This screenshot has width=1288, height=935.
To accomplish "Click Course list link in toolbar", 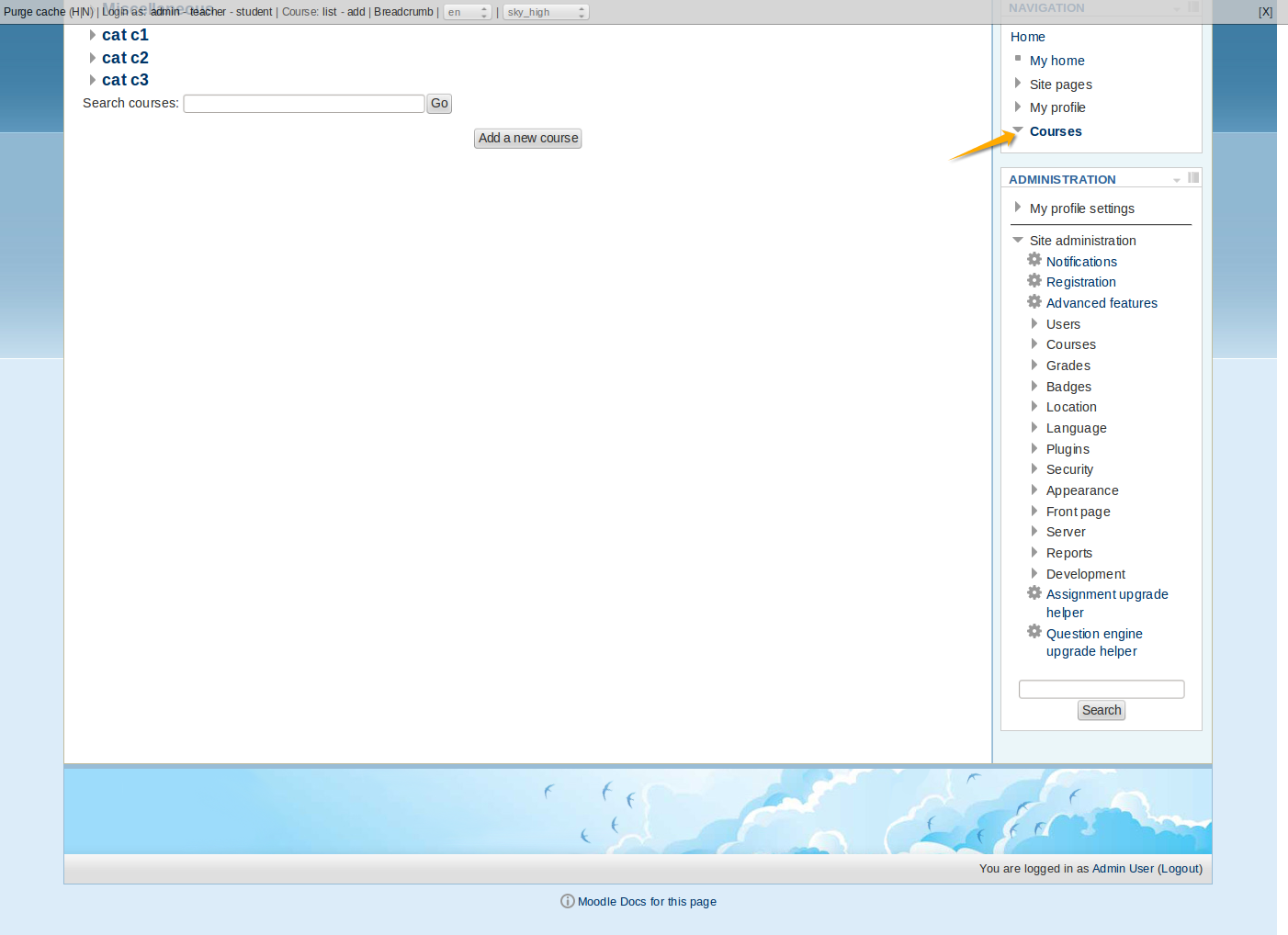I will point(330,12).
